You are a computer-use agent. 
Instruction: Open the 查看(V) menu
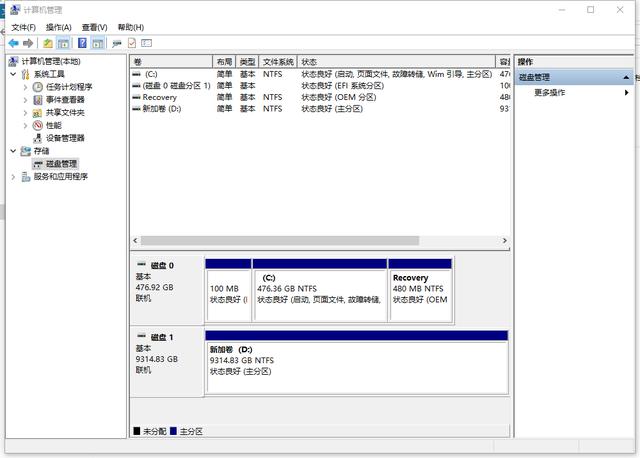click(x=94, y=27)
